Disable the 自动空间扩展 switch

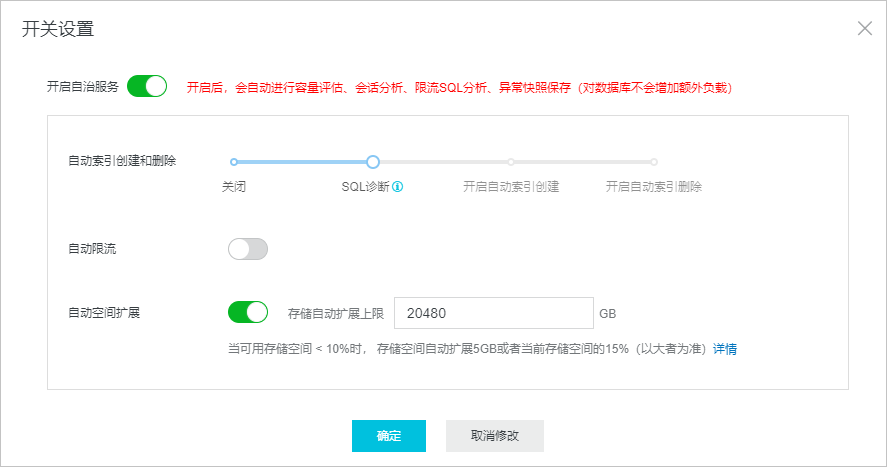pyautogui.click(x=248, y=312)
